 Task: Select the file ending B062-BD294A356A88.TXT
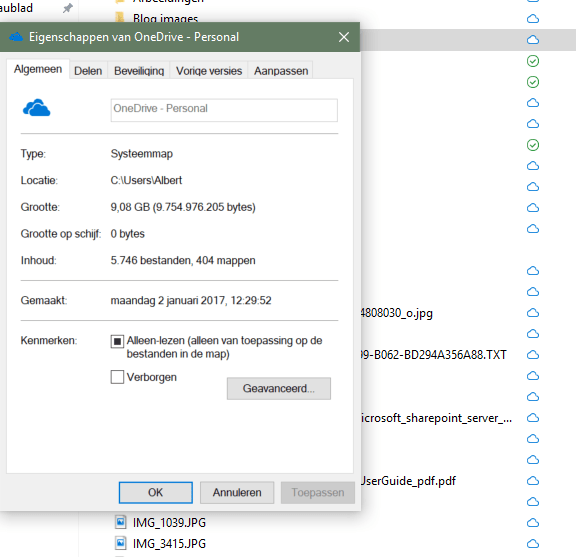coord(434,355)
